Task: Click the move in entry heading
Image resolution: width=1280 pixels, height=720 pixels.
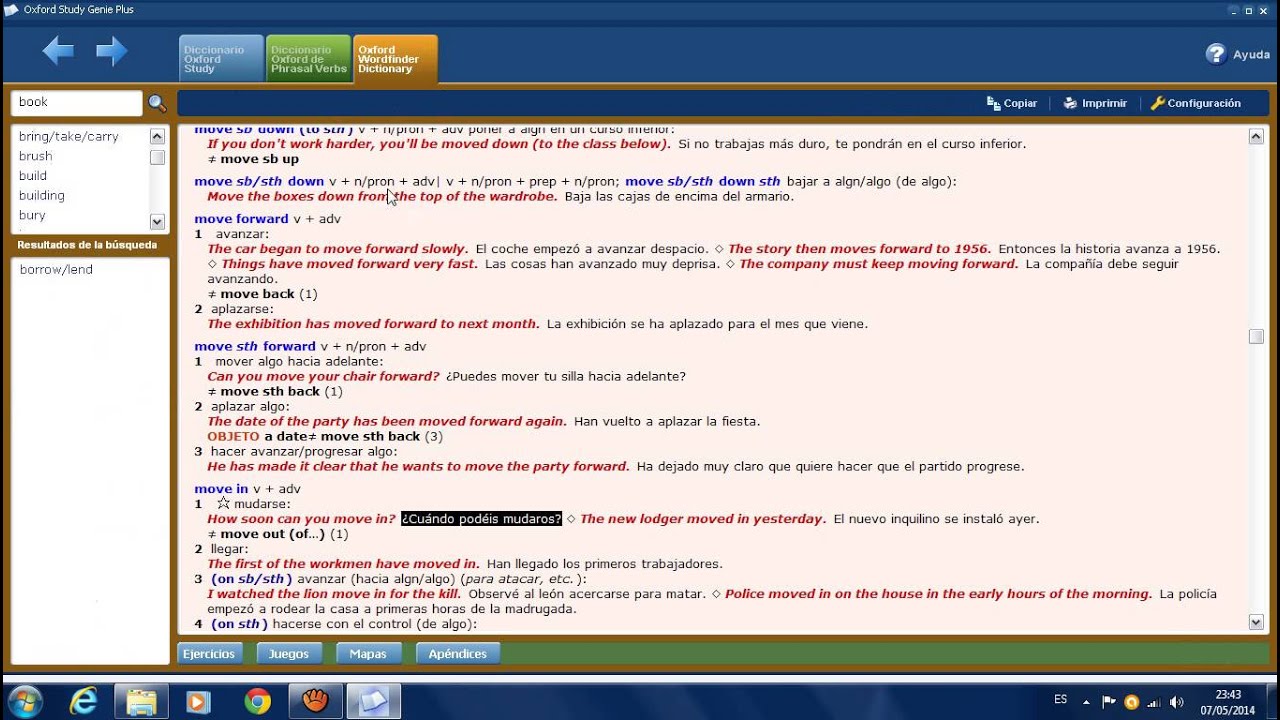Action: coord(221,489)
